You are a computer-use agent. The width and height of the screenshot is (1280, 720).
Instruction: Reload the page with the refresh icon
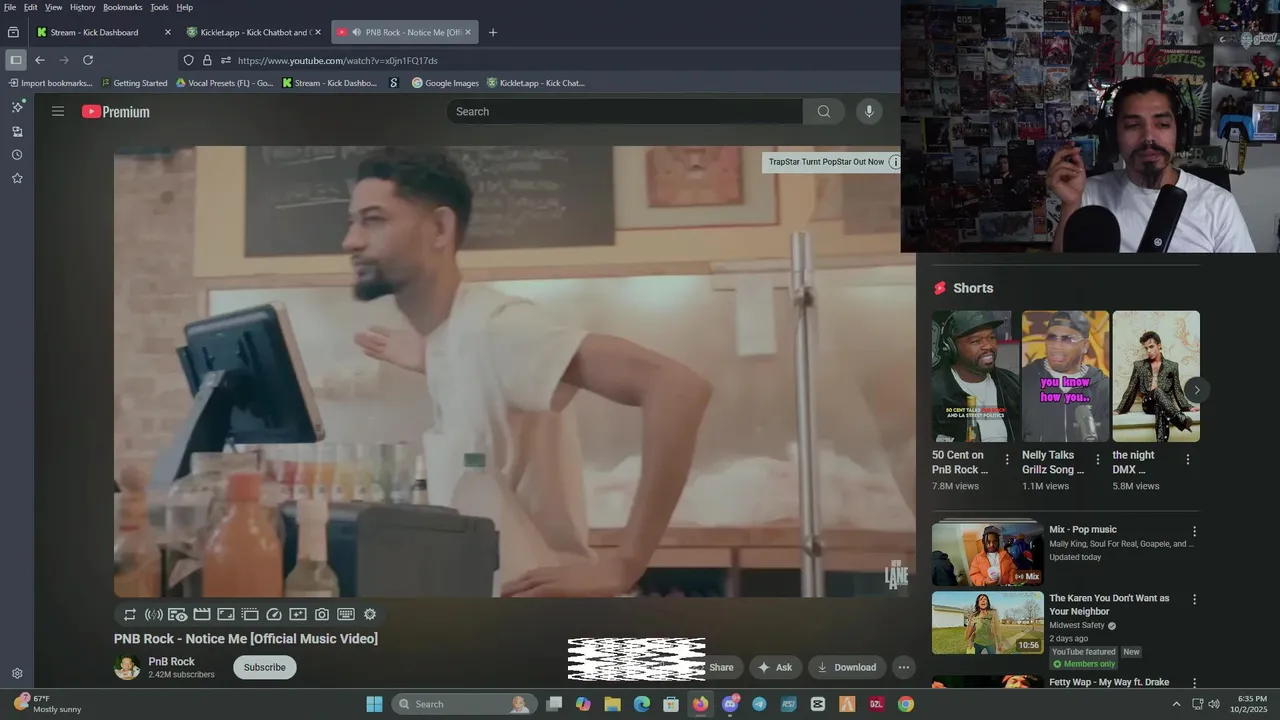pyautogui.click(x=88, y=60)
